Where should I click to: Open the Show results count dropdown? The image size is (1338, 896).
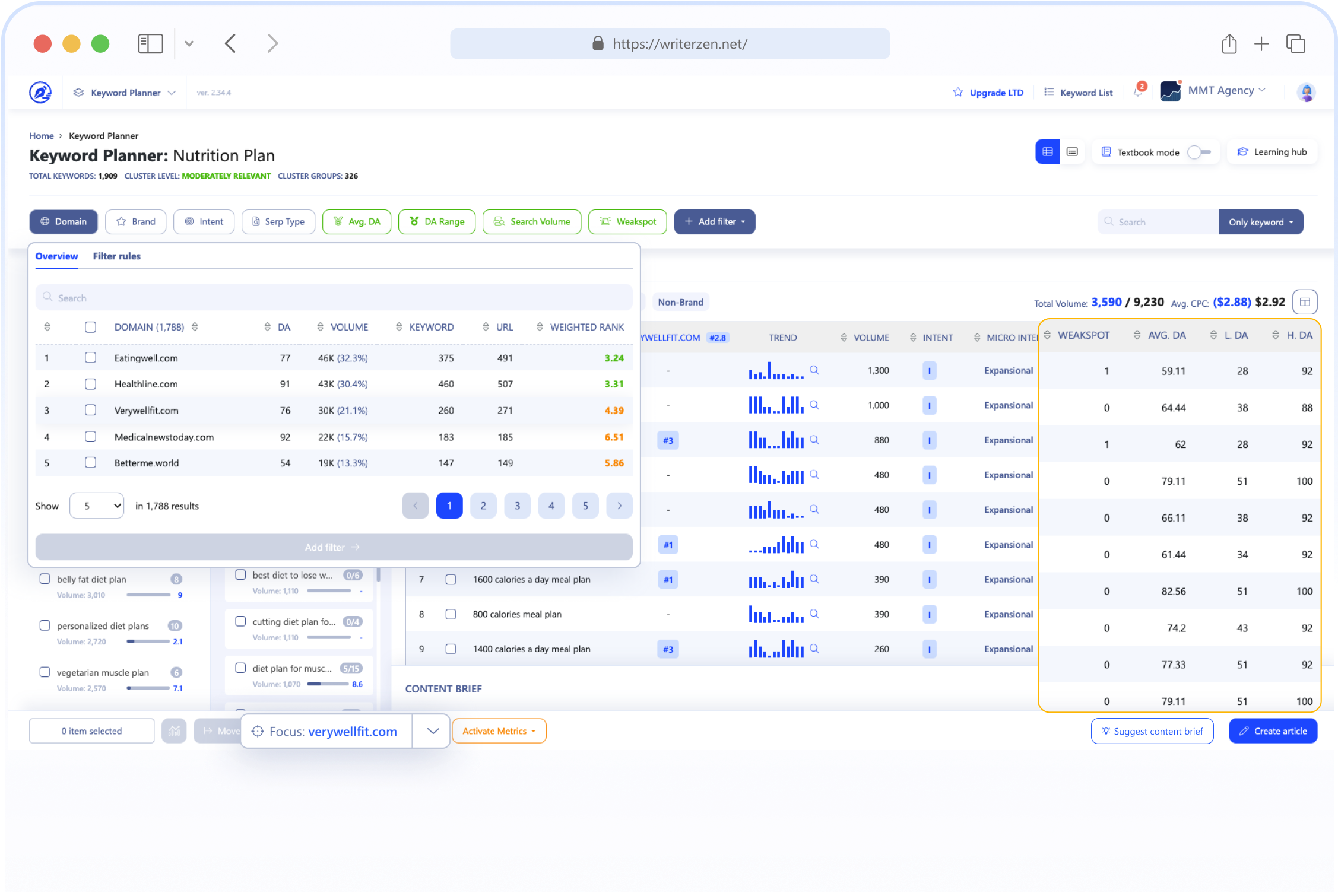pyautogui.click(x=96, y=506)
